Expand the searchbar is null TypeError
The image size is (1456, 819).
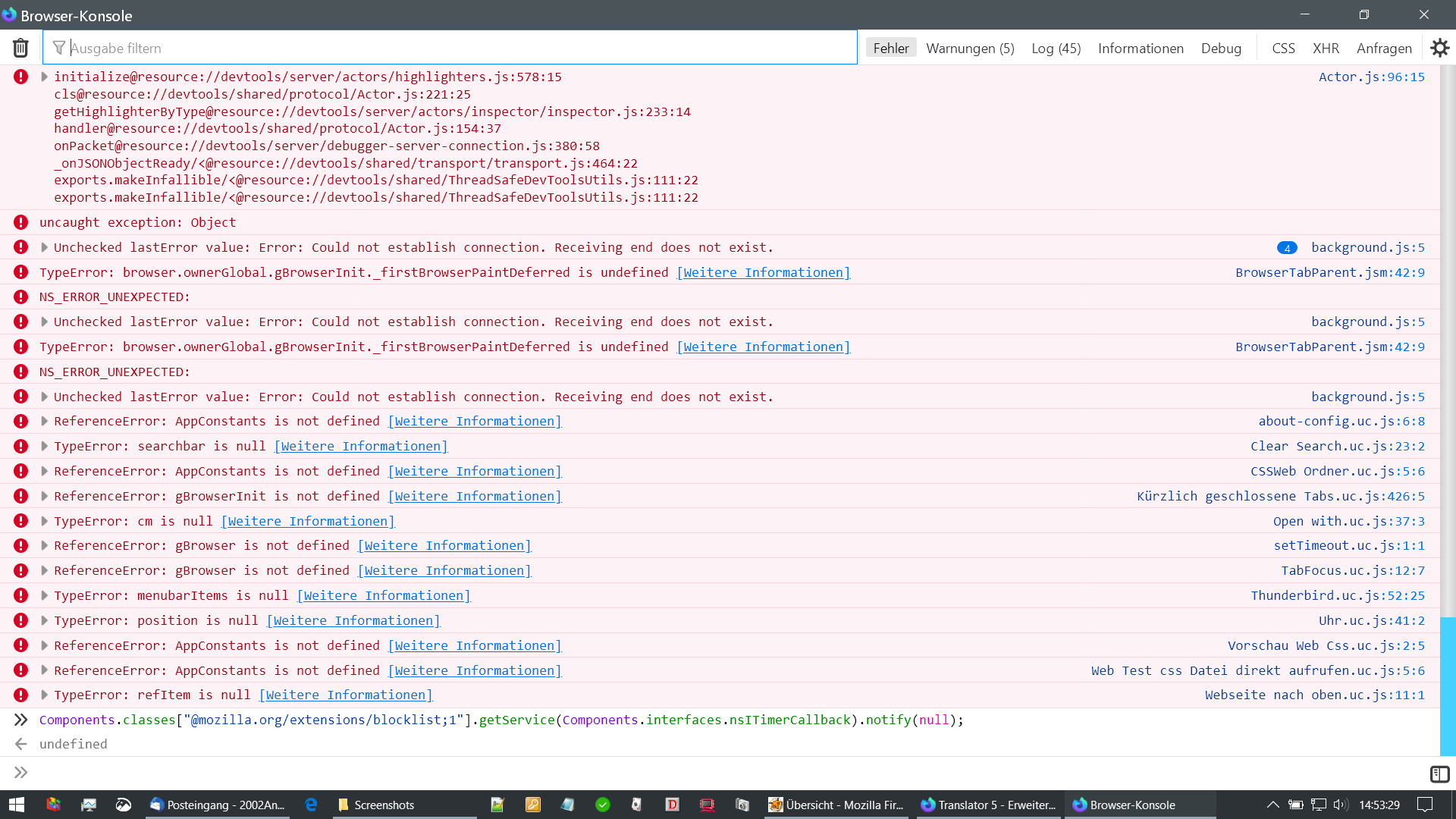[44, 446]
